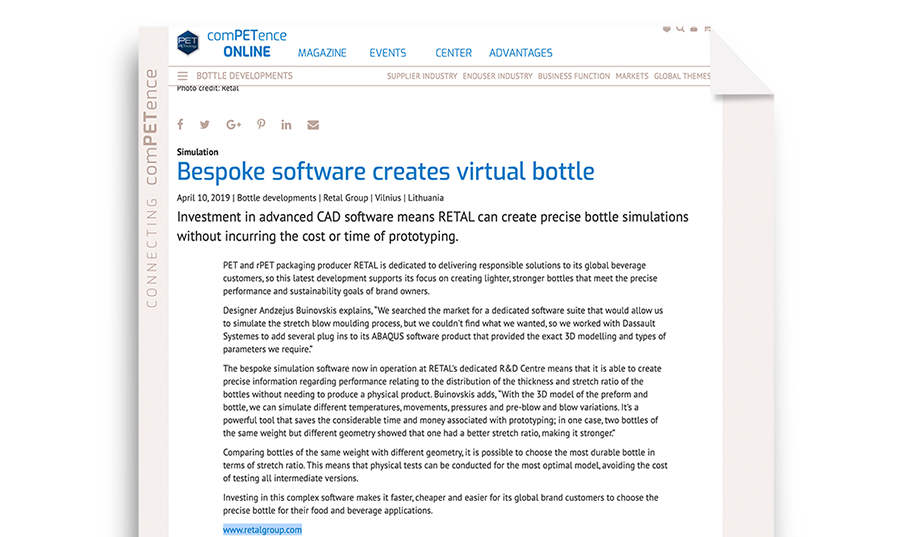The width and height of the screenshot is (900, 537).
Task: Share article via Google Plus icon
Action: pos(233,125)
